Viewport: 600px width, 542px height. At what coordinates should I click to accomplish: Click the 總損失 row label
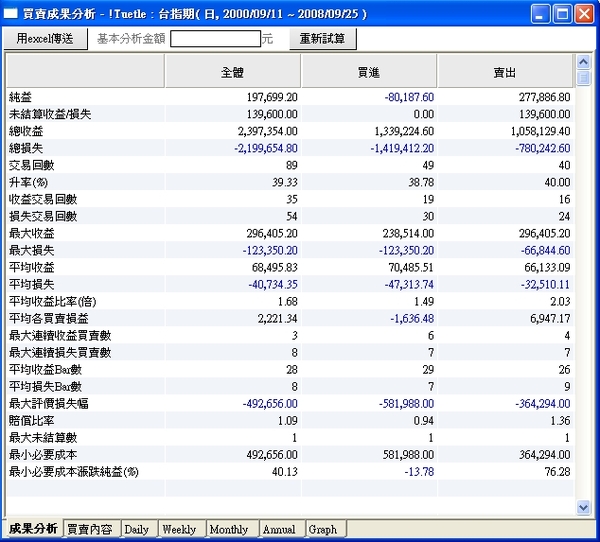coord(26,148)
